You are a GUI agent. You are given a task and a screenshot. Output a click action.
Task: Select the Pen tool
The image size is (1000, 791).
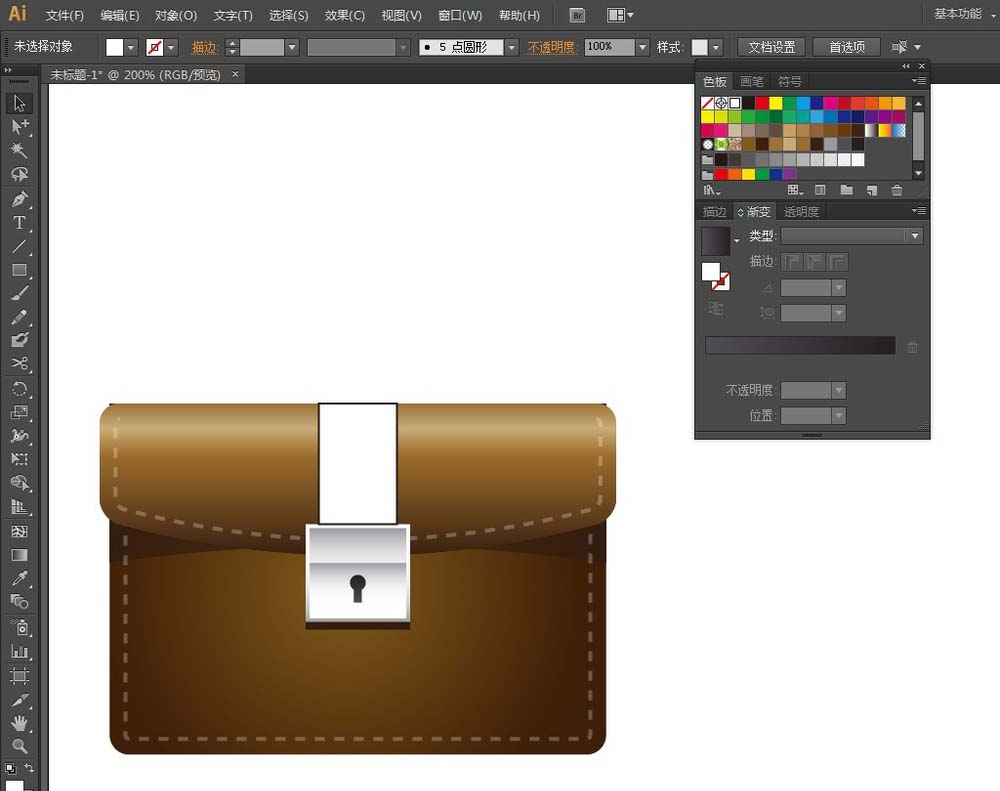point(19,199)
